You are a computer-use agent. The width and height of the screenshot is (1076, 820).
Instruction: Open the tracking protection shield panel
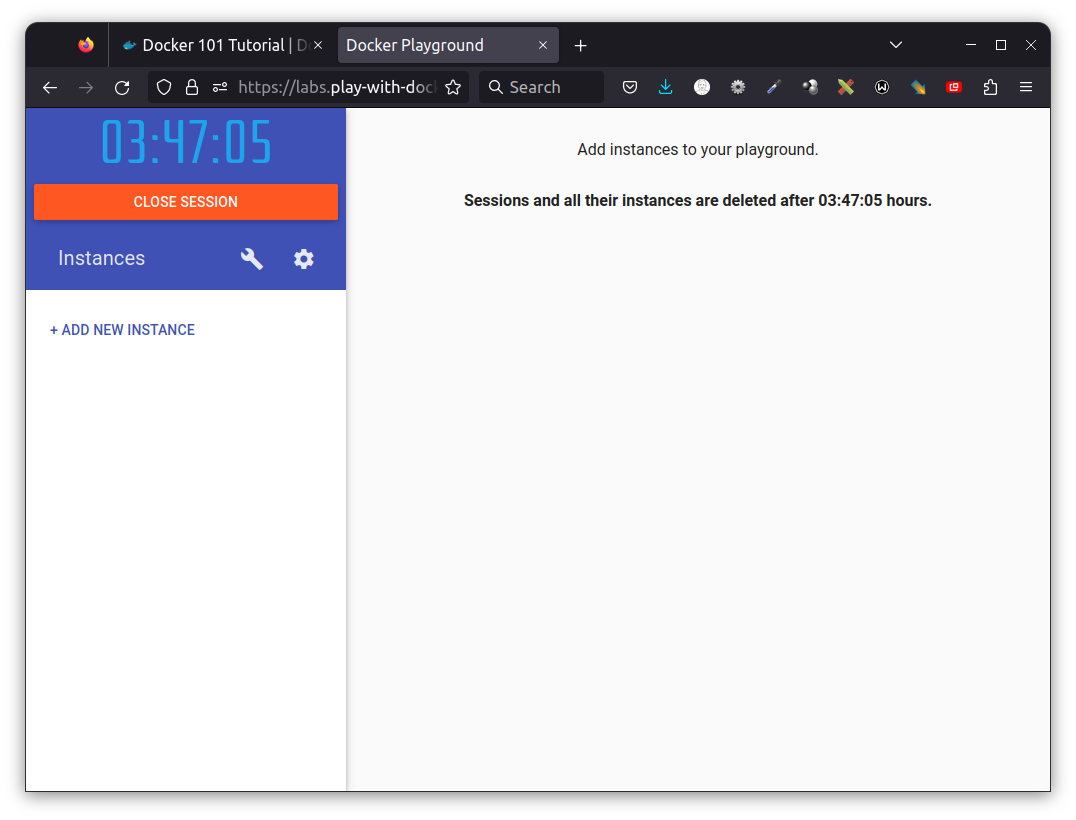click(x=164, y=87)
